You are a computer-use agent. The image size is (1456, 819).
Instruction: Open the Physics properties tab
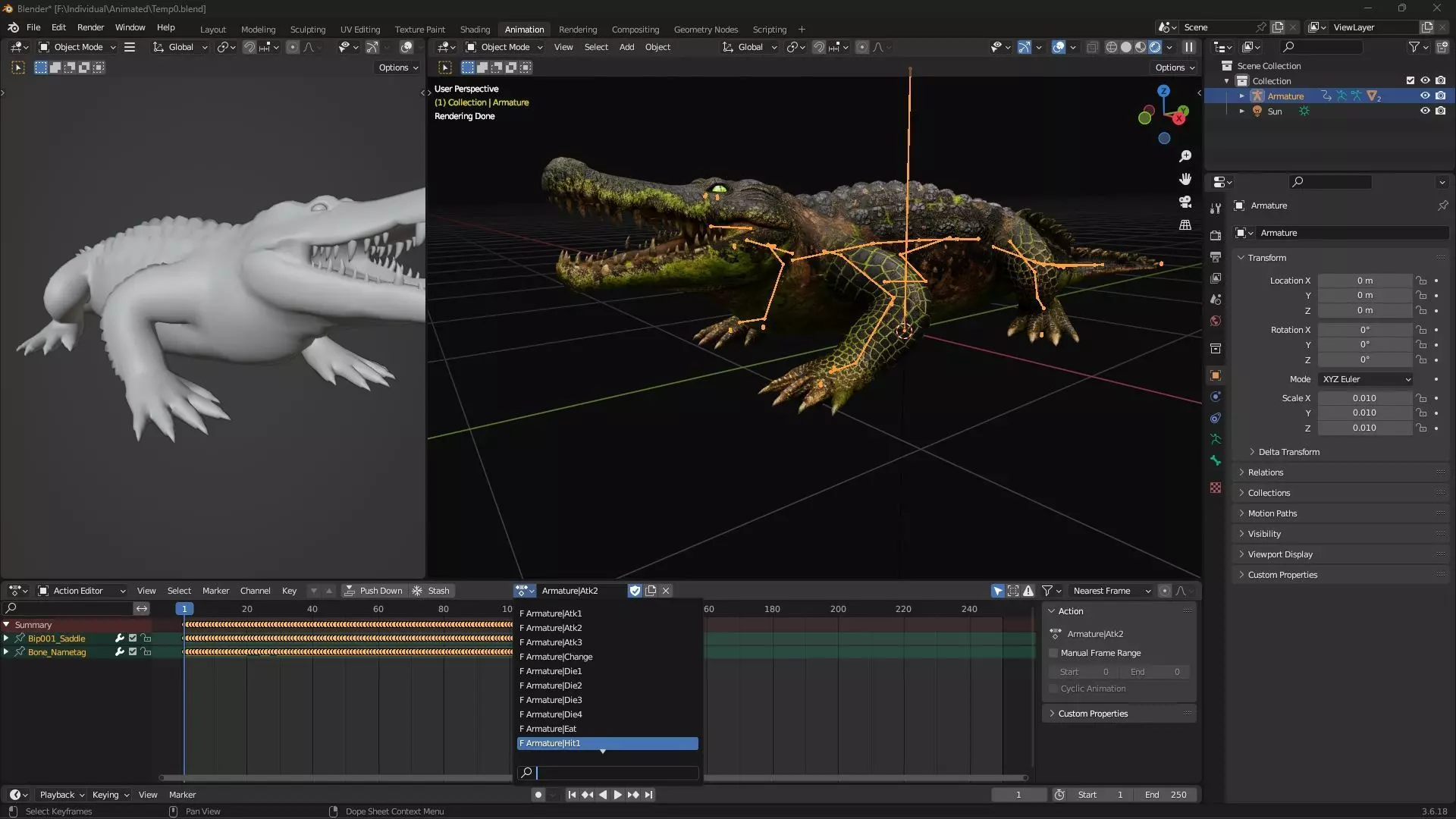coord(1216,397)
